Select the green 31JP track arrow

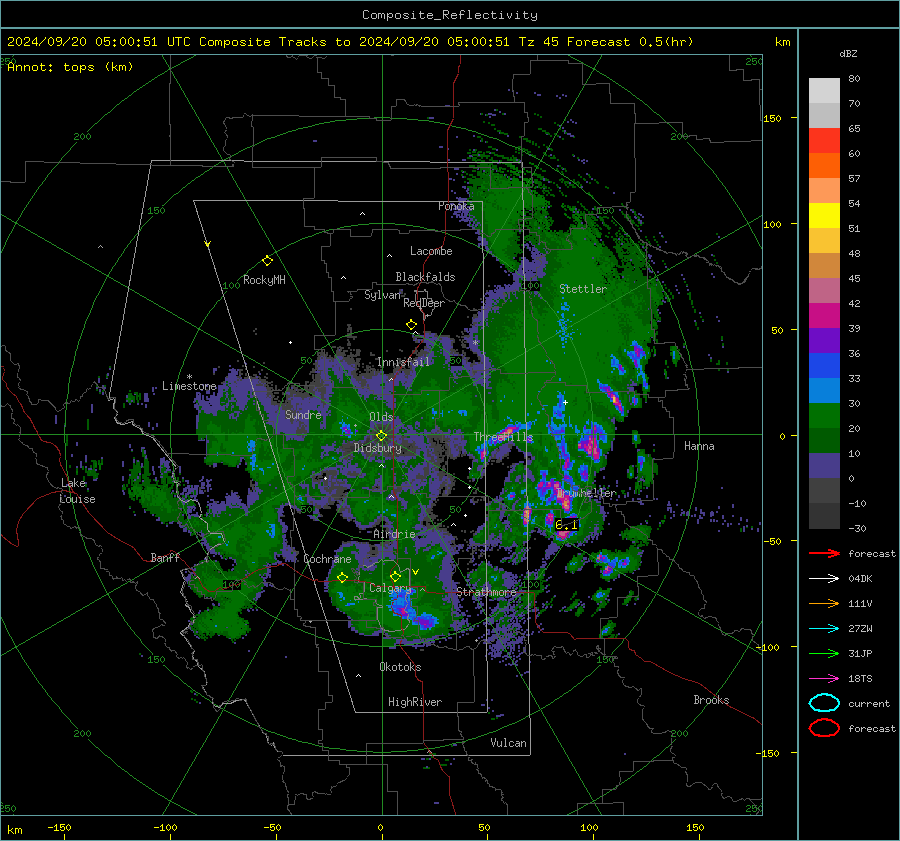point(824,653)
